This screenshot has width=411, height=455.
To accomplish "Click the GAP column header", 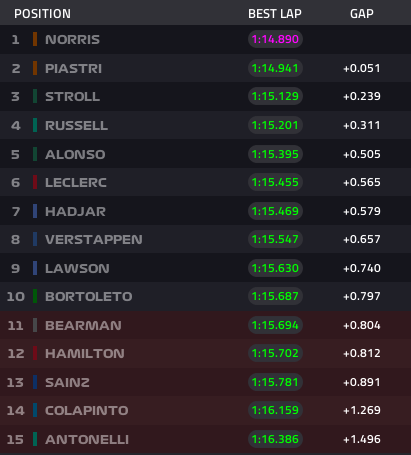I will click(x=362, y=14).
